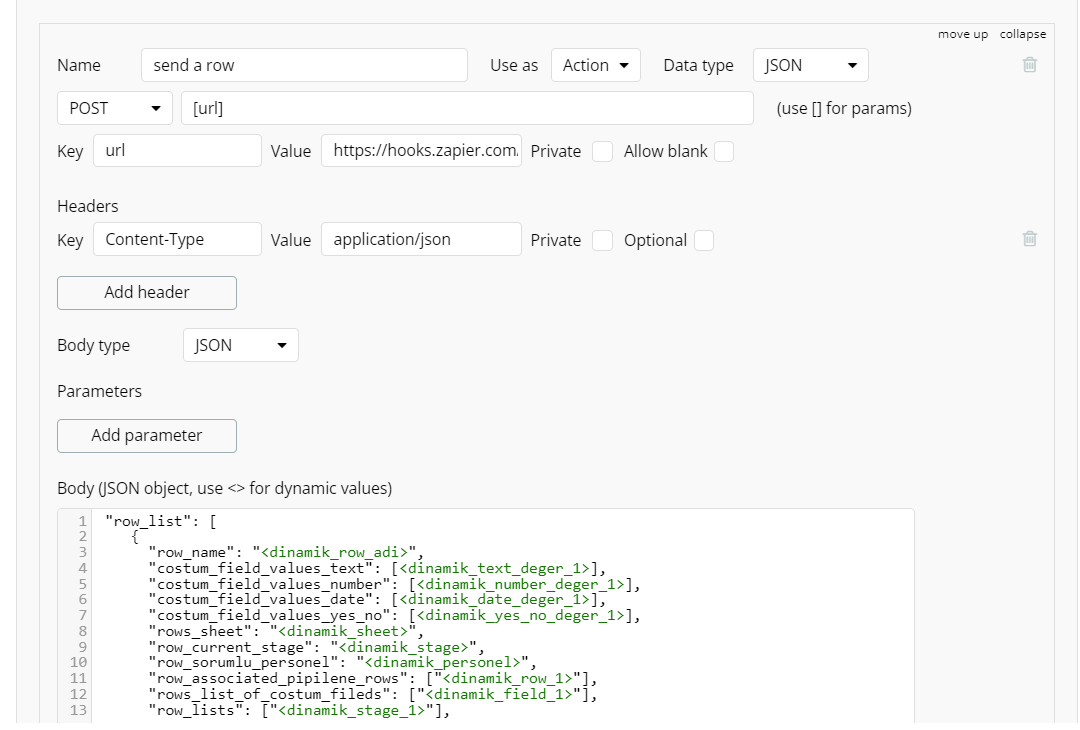The image size is (1080, 730).
Task: Enable Allow blank checkbox
Action: 724,151
